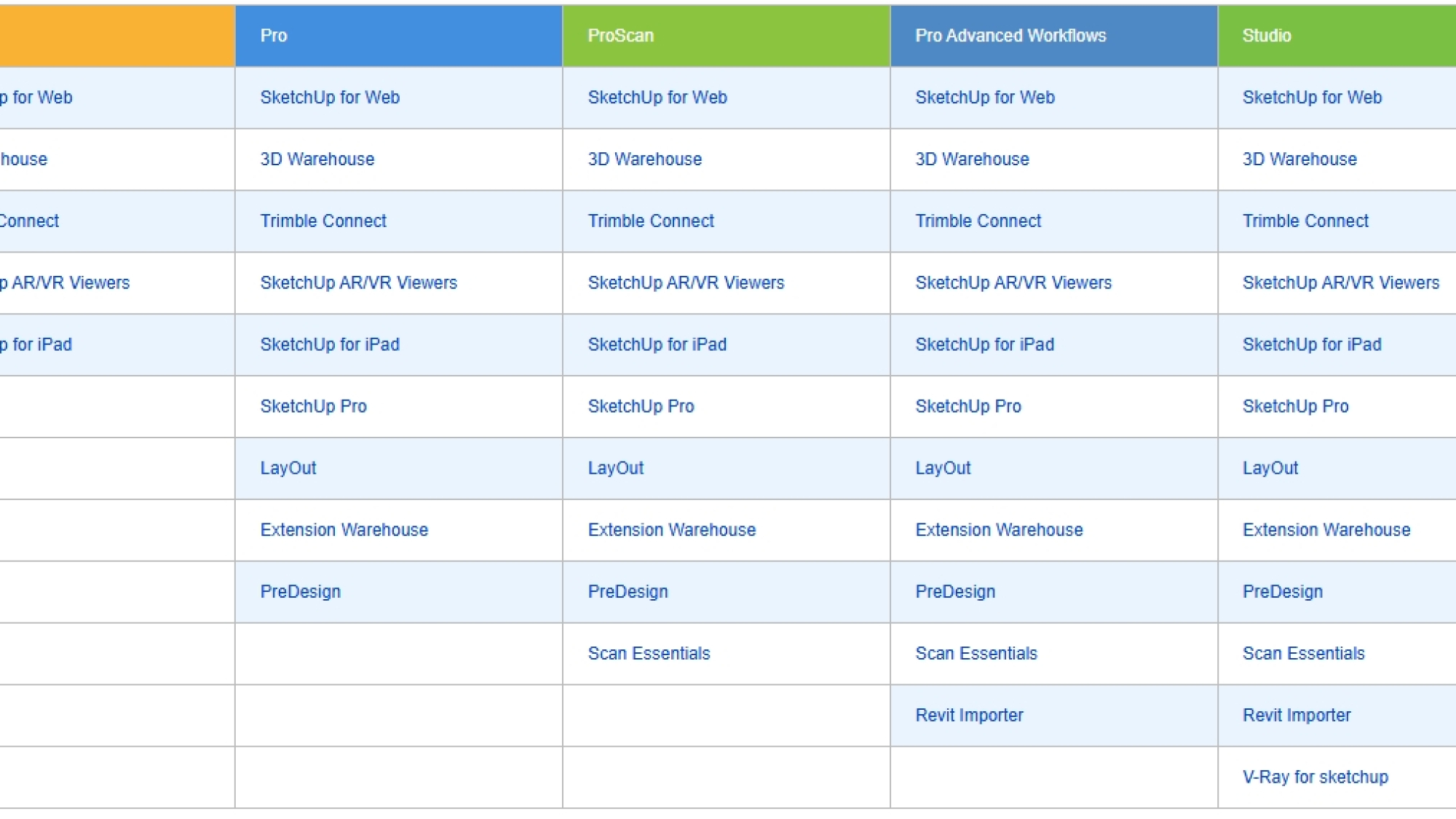Open PreDesign link in Pro column

point(300,592)
